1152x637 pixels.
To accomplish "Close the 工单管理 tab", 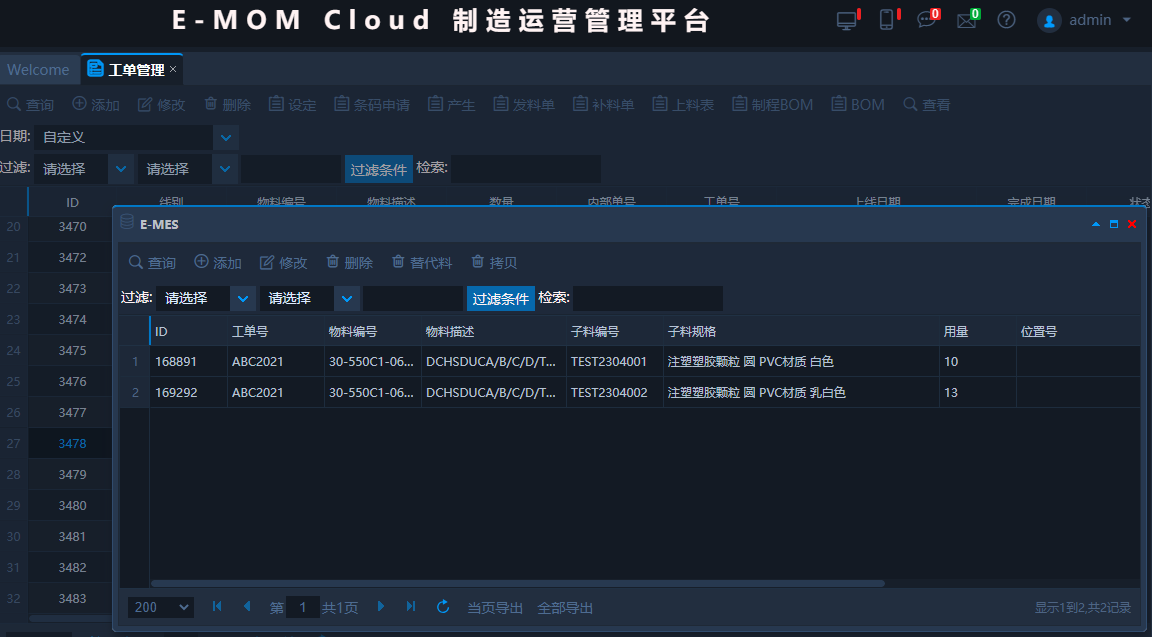I will [173, 70].
